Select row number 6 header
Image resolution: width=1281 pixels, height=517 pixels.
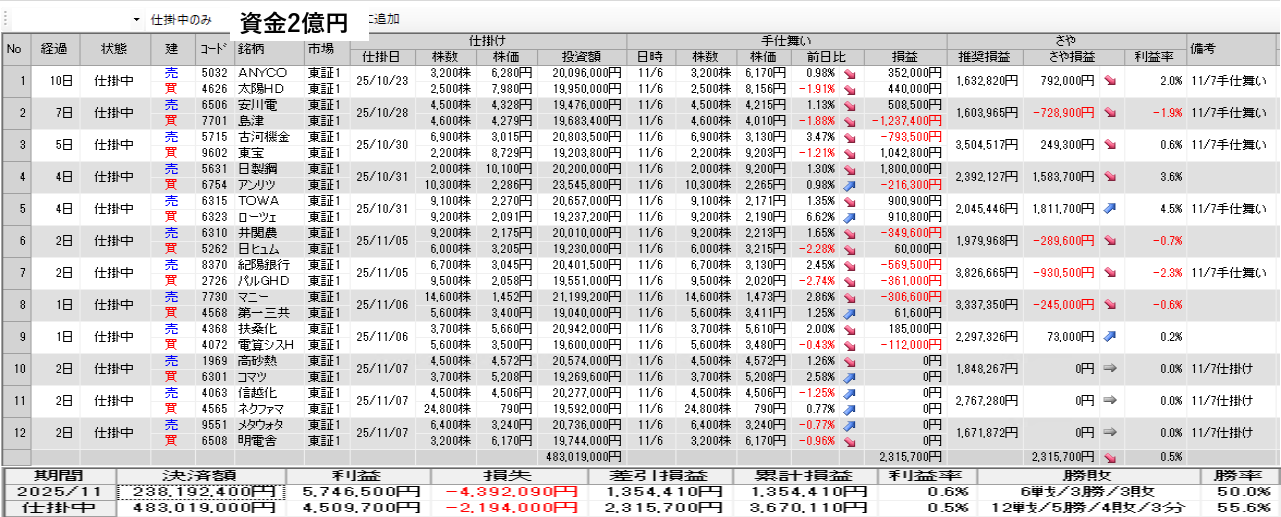click(16, 241)
